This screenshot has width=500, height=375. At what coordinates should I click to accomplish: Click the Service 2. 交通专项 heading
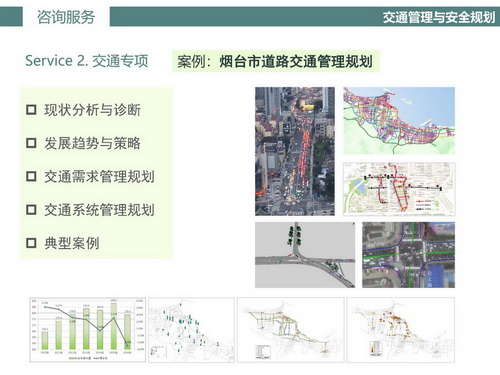[87, 61]
